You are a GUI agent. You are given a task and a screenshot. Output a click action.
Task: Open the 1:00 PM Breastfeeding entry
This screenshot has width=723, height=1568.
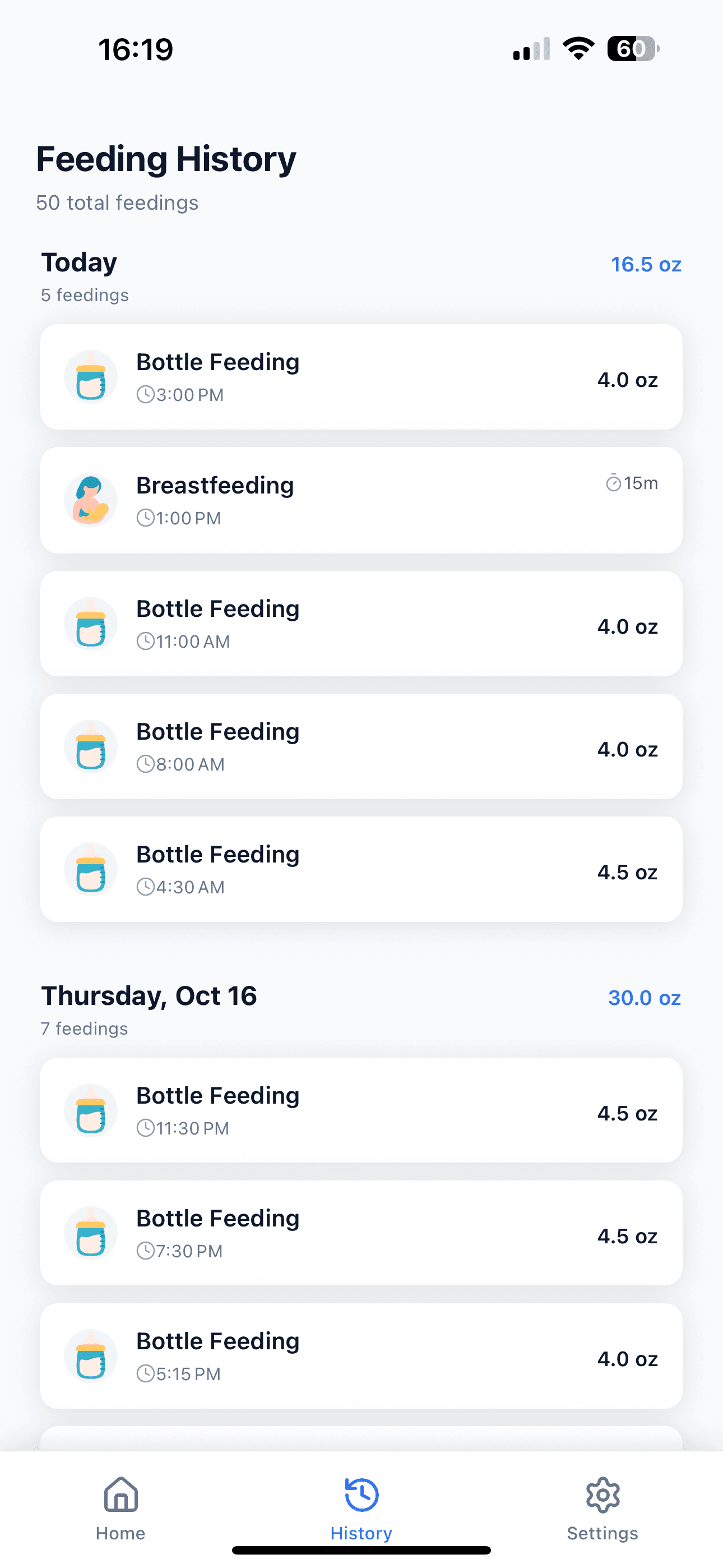[361, 500]
